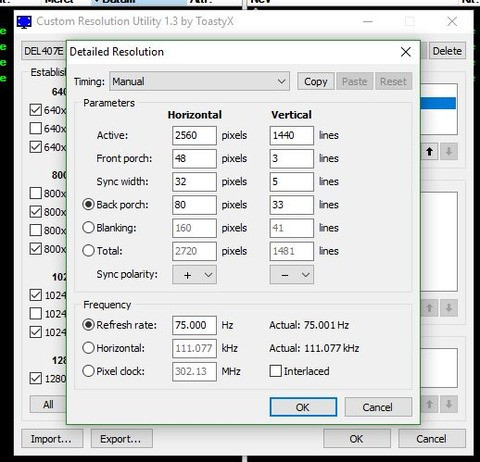Toggle the first 1024 checkbox
This screenshot has width=480, height=462.
(36, 295)
